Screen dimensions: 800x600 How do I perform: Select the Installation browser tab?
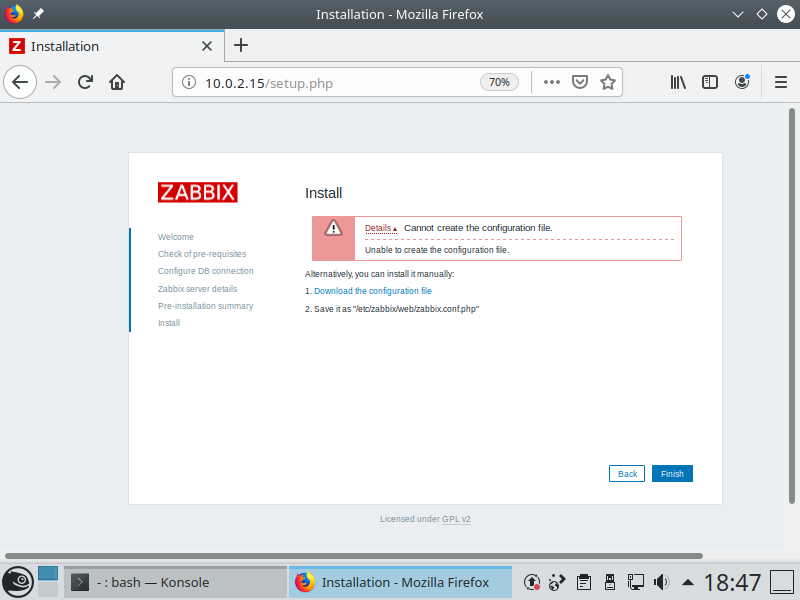[112, 46]
